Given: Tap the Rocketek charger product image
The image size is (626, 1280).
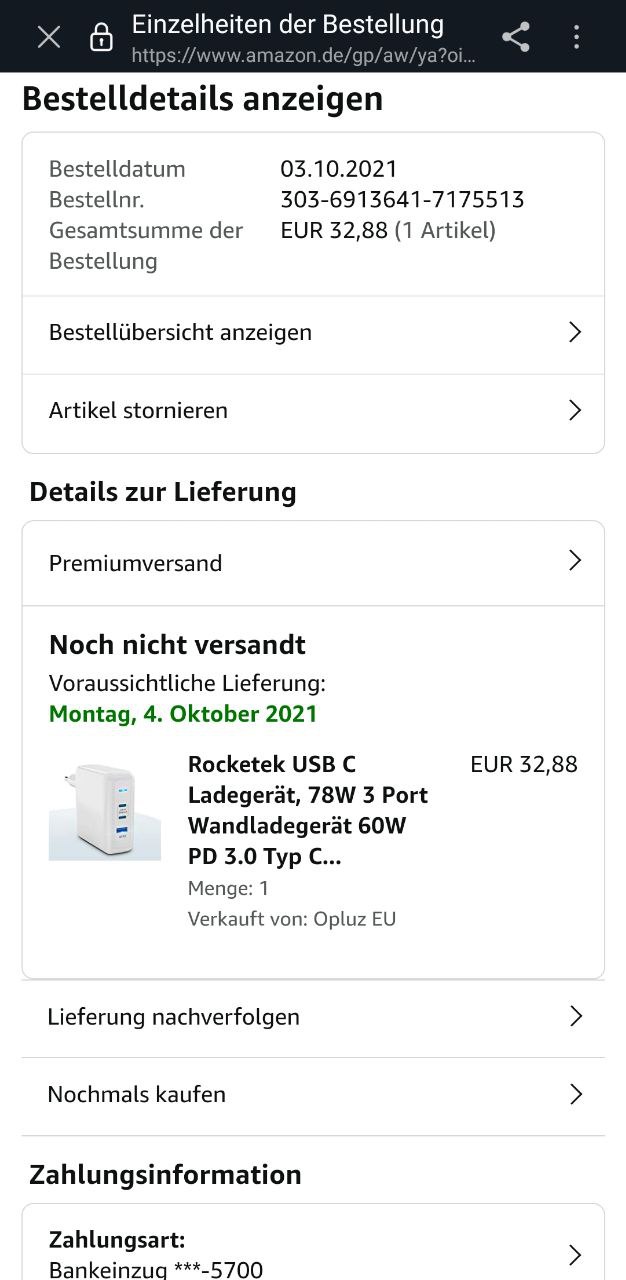Looking at the screenshot, I should click(105, 812).
